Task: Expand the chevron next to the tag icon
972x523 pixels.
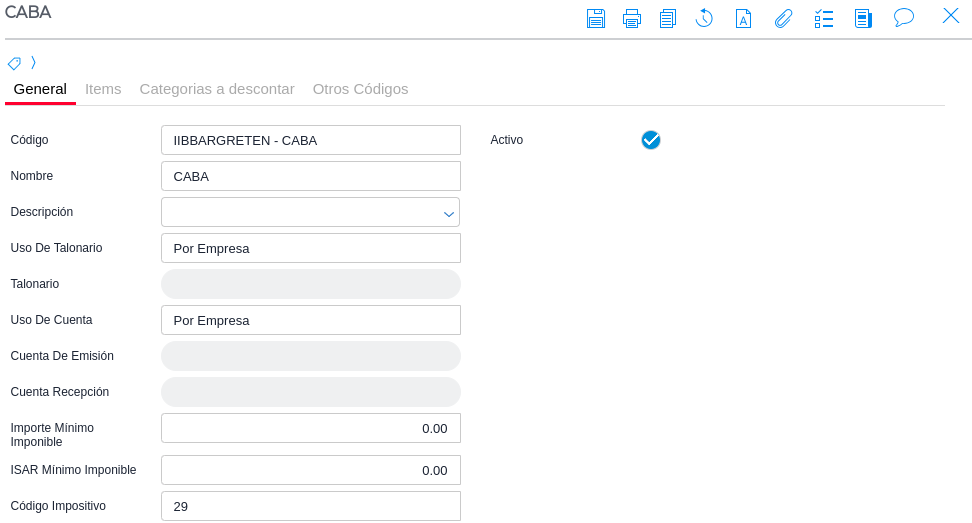Action: (33, 63)
